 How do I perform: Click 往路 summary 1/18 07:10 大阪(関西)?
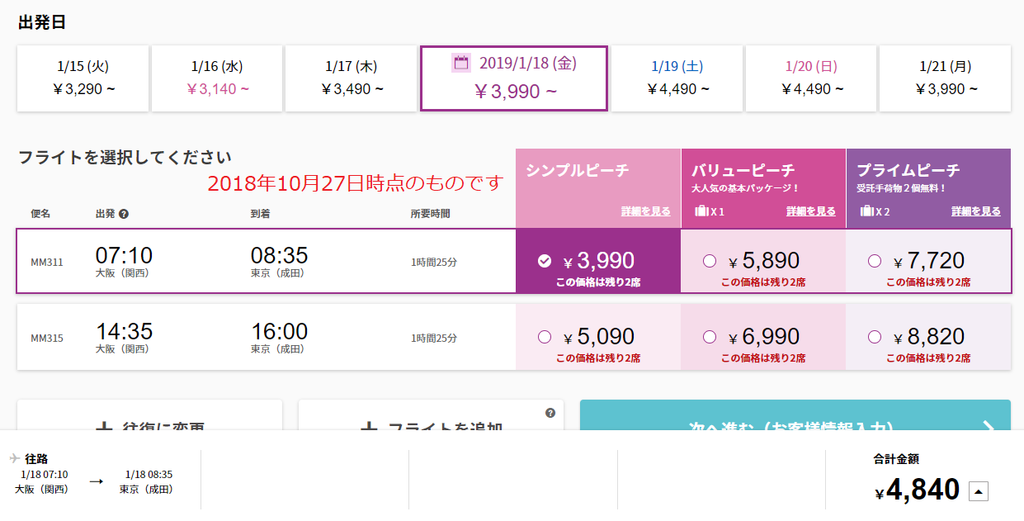coord(43,482)
